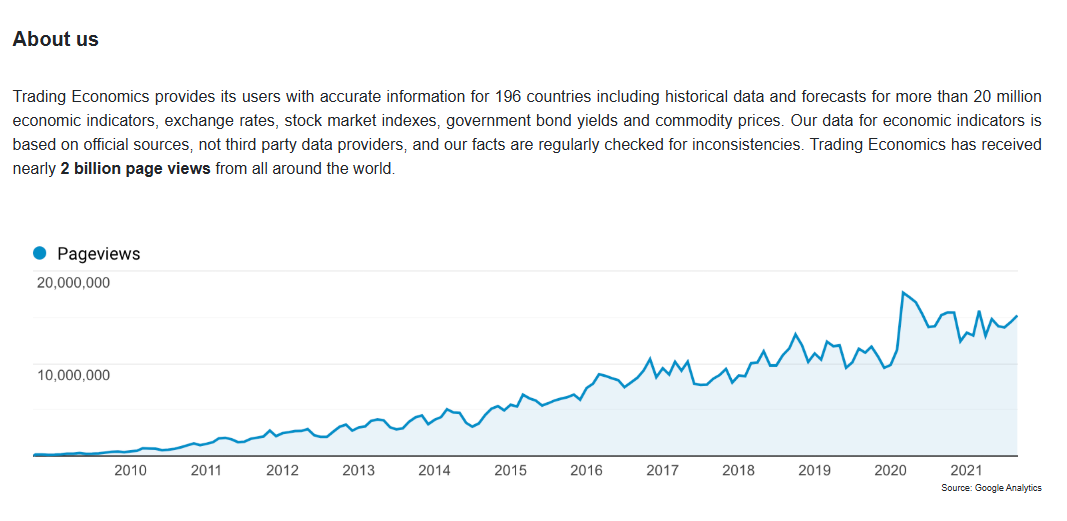Click the 2019 x-axis label
Screen dimensions: 1067x521
(x=814, y=470)
